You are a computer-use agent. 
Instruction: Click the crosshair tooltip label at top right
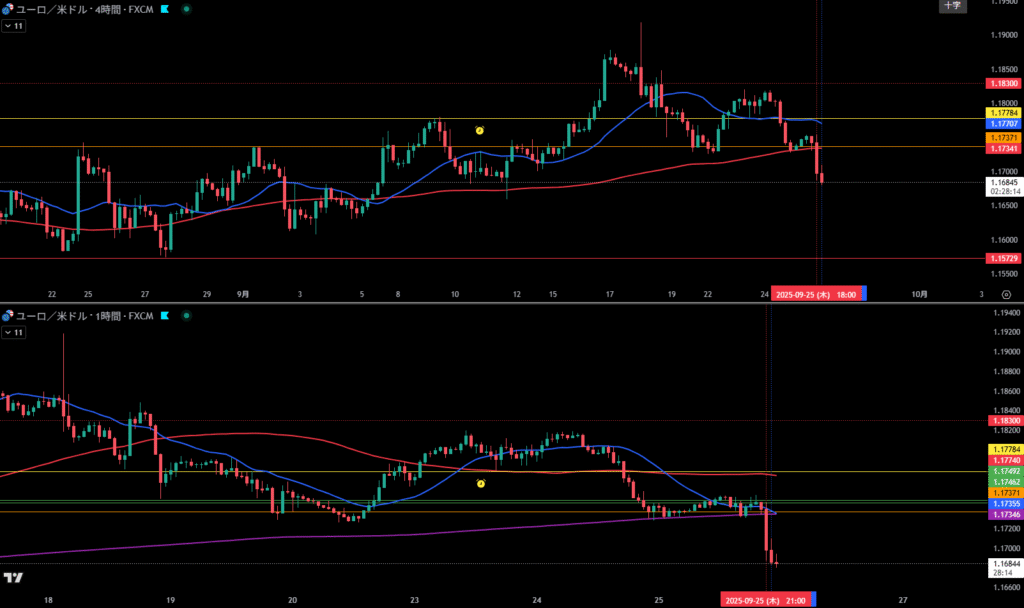(952, 6)
